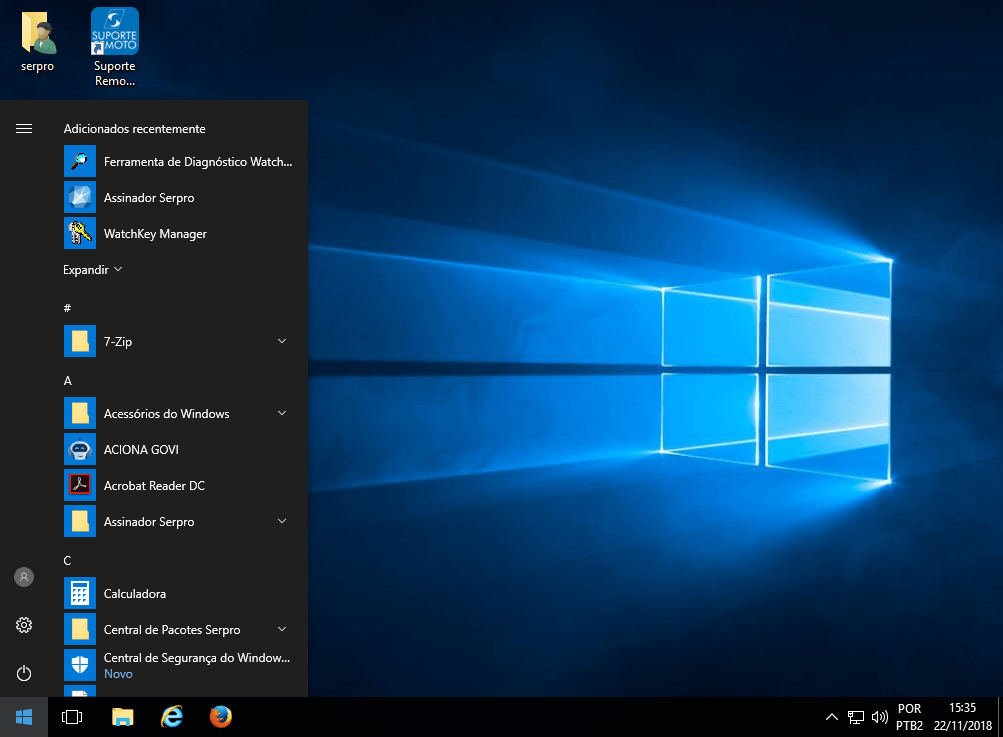This screenshot has height=737, width=1003.
Task: Open the power options button
Action: click(x=24, y=673)
